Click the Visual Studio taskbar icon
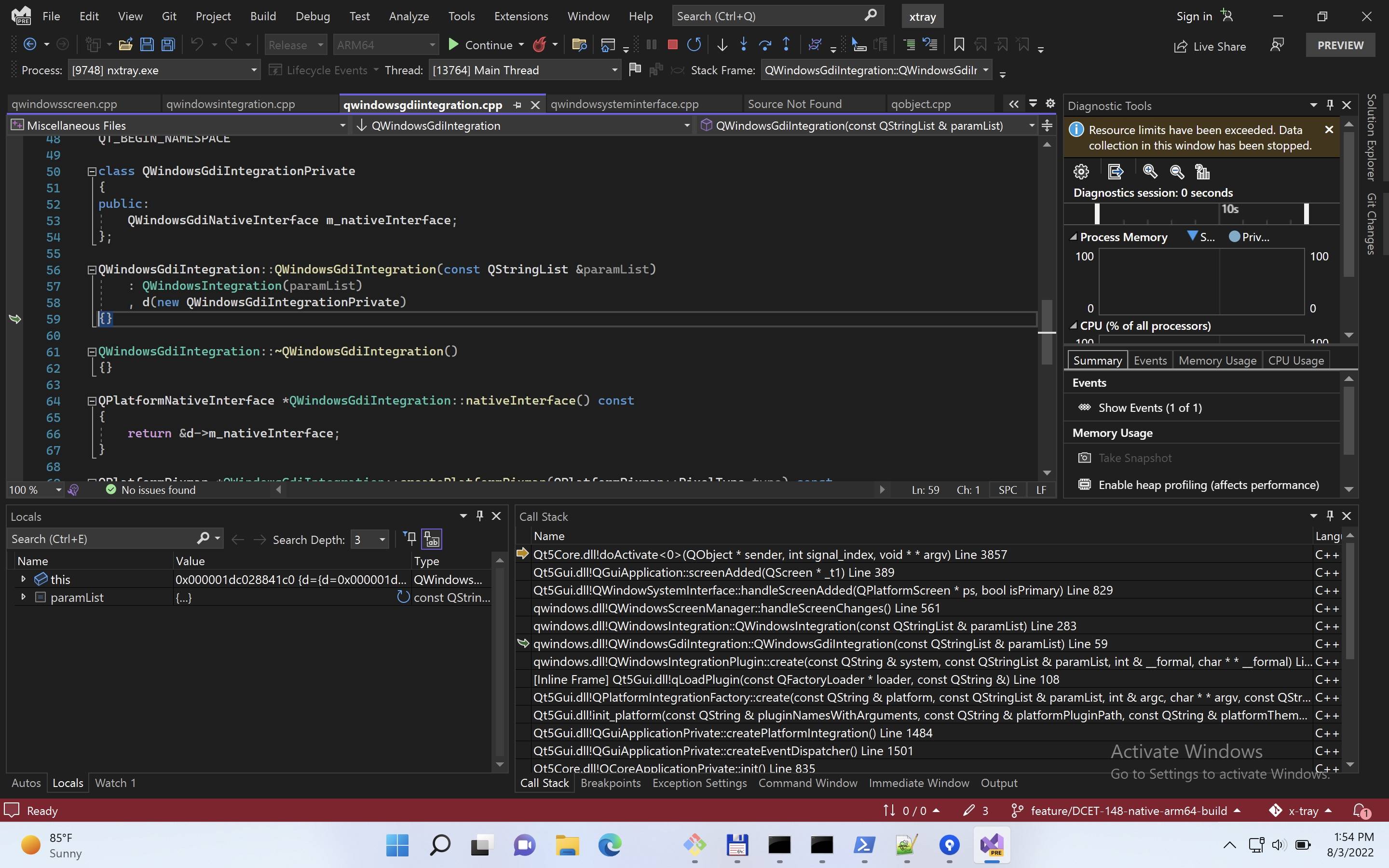This screenshot has width=1389, height=868. pos(993,845)
